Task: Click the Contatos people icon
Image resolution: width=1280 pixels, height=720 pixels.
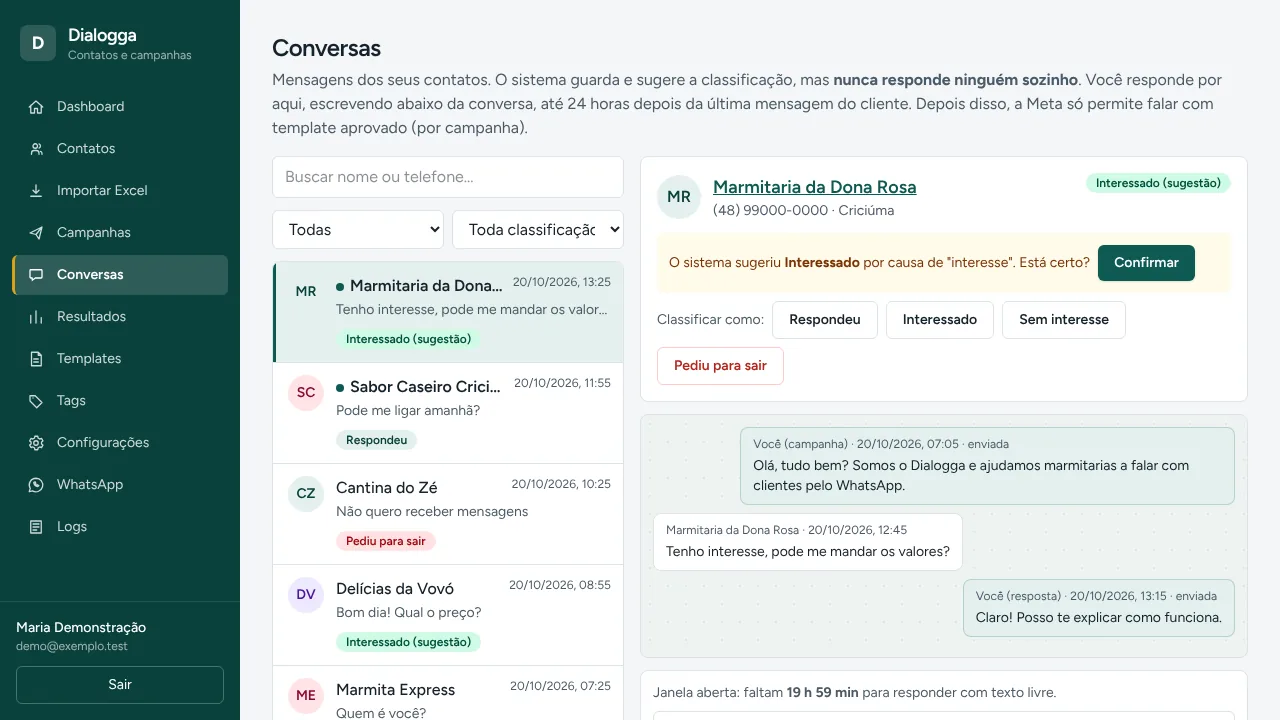Action: (x=36, y=149)
